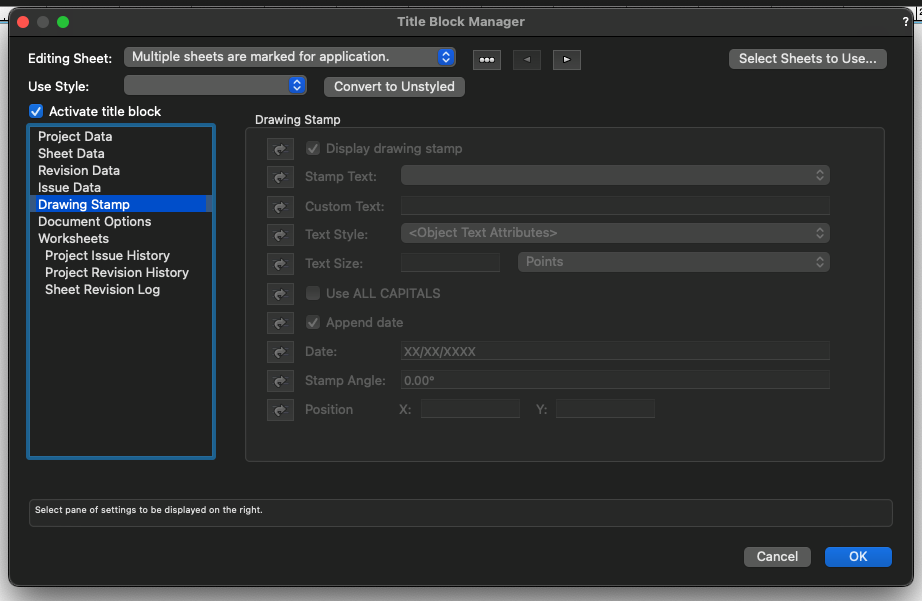
Task: Click transfer arrow beside Text Style
Action: 280,235
